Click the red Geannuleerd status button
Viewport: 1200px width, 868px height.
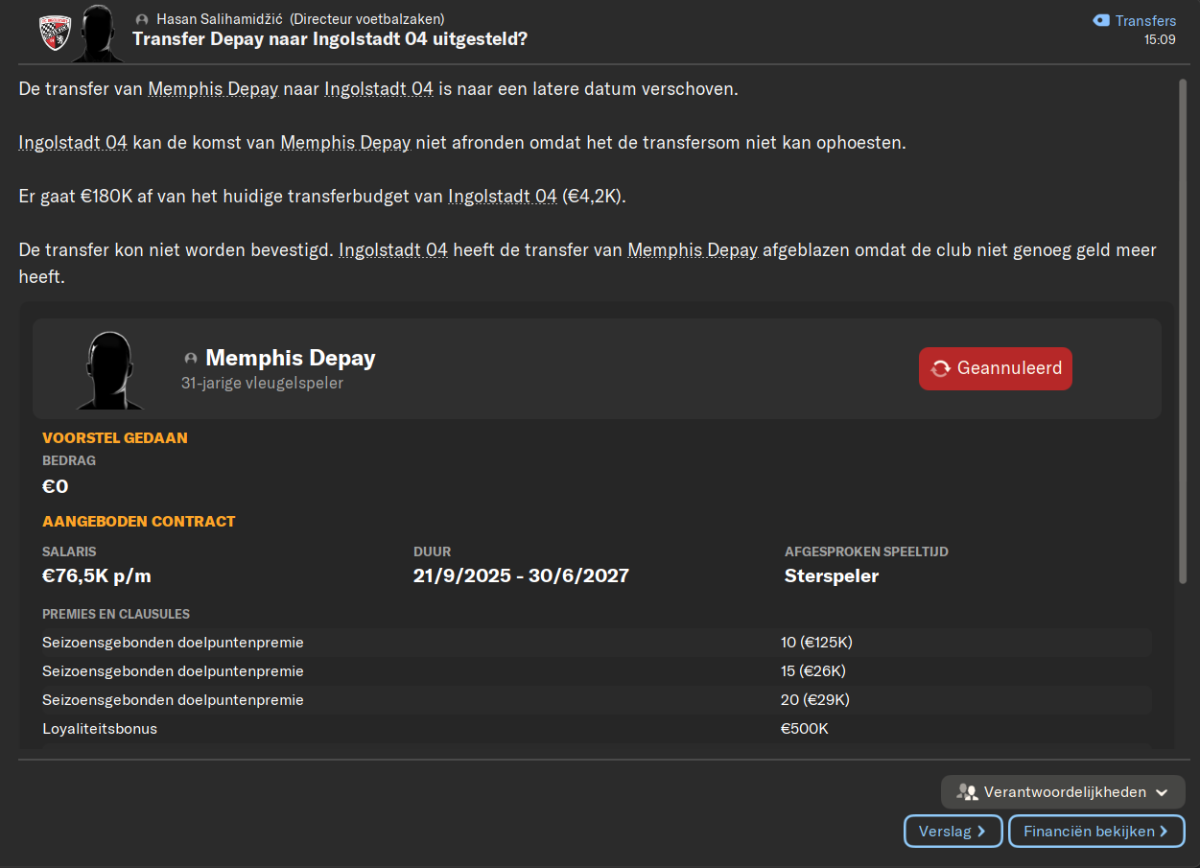point(996,368)
